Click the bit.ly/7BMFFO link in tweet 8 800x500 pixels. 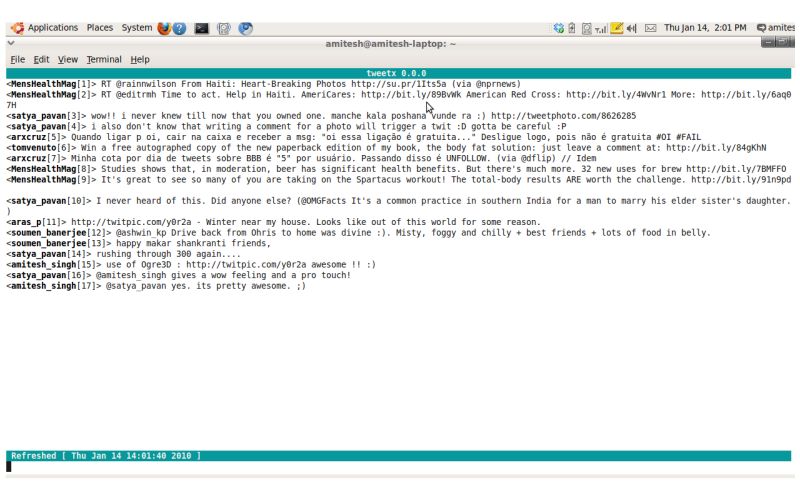736,169
